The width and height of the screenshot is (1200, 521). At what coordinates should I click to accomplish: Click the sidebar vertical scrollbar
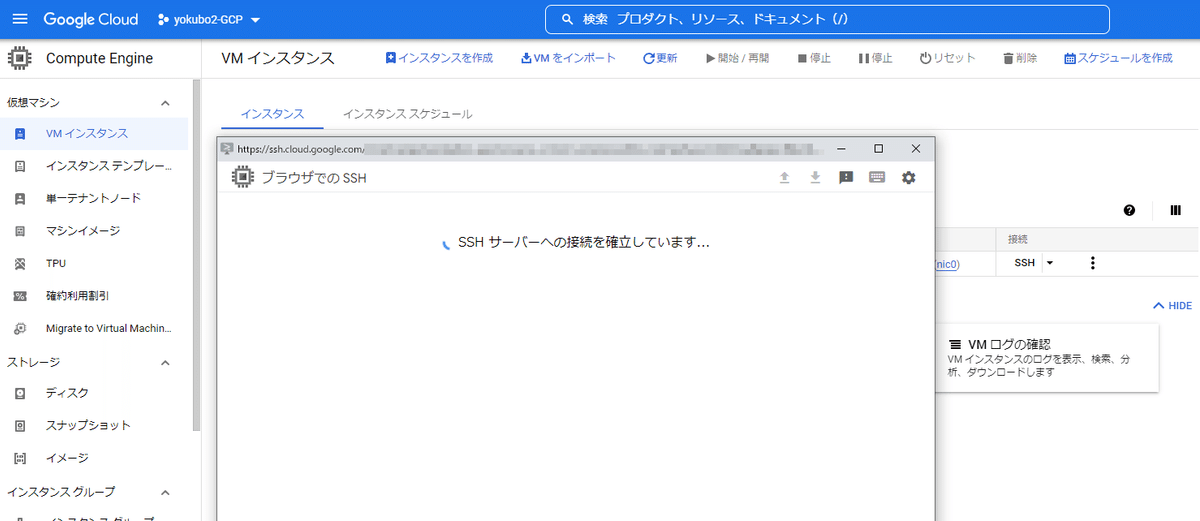tap(197, 255)
